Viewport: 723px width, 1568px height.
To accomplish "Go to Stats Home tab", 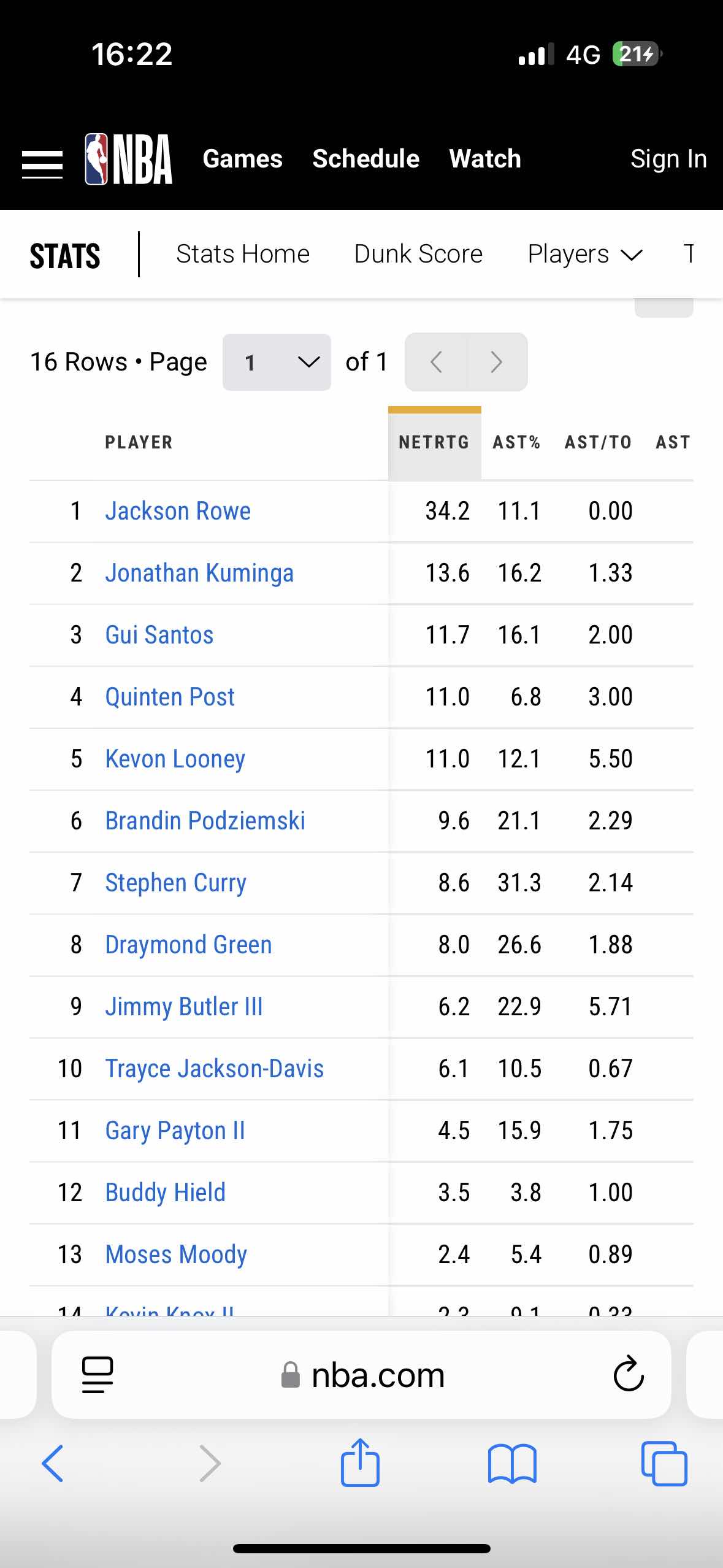I will point(243,254).
